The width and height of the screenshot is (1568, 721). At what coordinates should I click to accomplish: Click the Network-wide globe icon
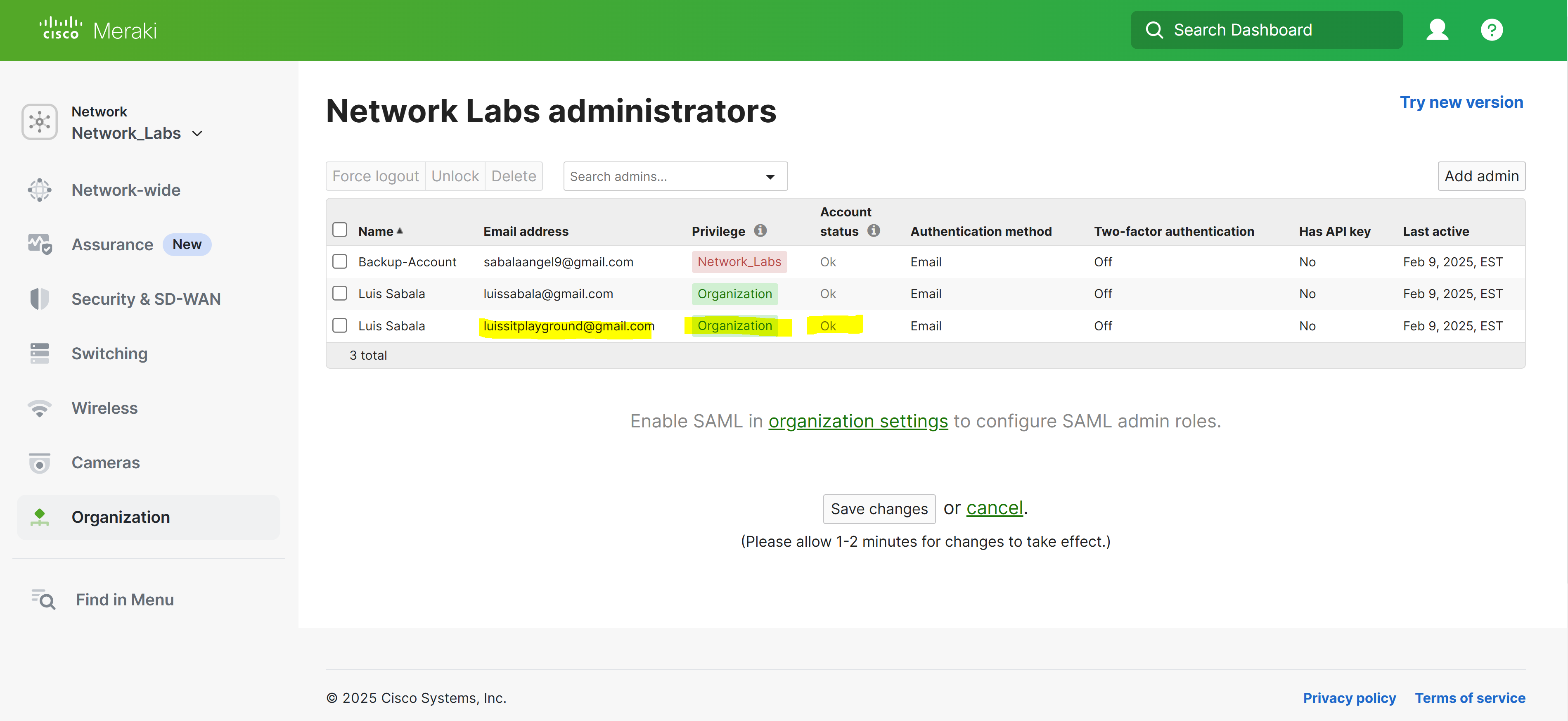click(x=40, y=190)
